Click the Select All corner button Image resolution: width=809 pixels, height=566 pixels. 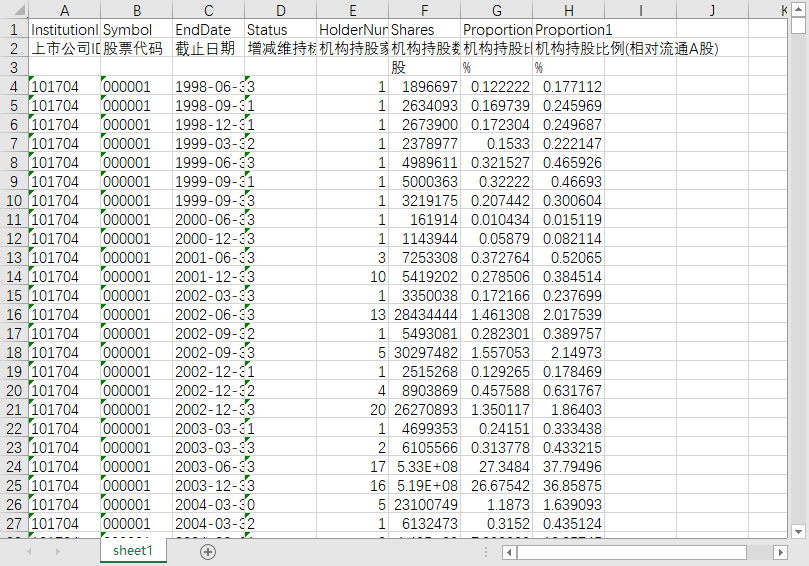[14, 10]
